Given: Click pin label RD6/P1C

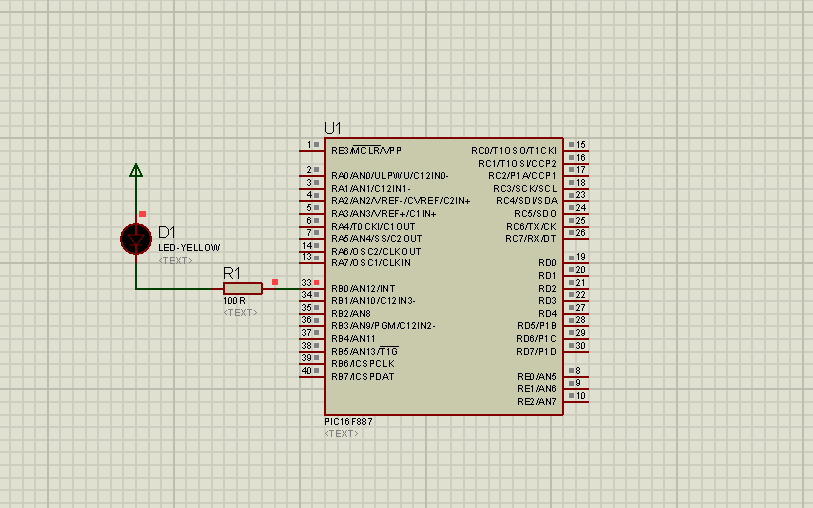Looking at the screenshot, I should pos(537,338).
